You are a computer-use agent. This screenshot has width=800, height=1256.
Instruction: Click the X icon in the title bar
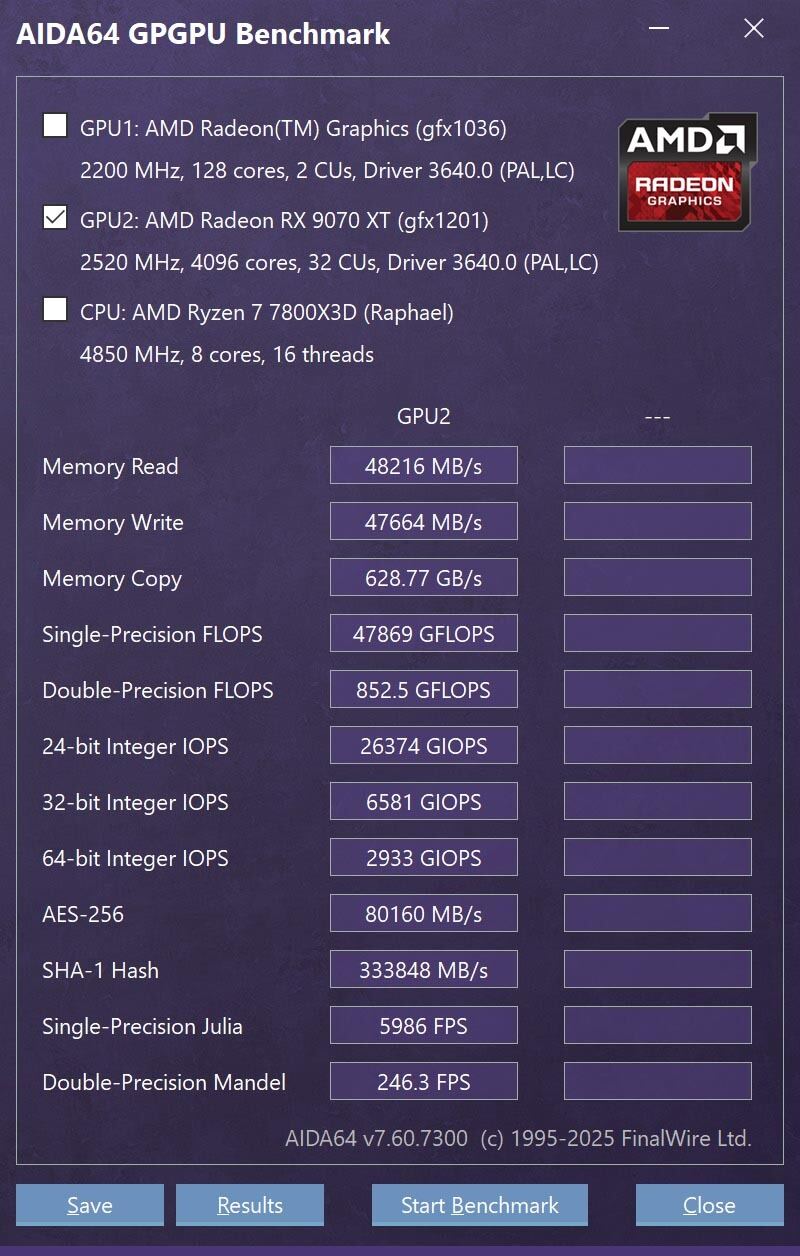click(754, 29)
